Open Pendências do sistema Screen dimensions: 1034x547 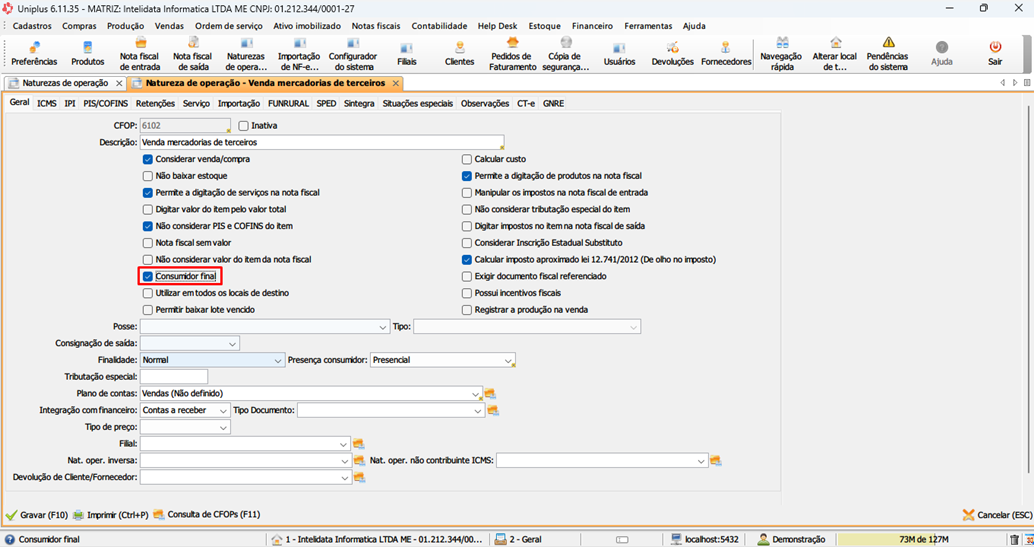pos(888,54)
